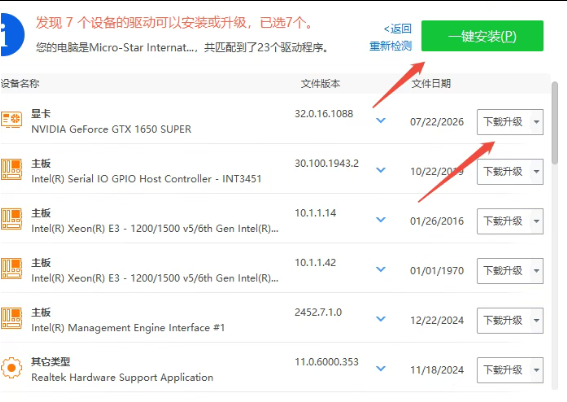The width and height of the screenshot is (567, 402).
Task: Click file date 07/22/2026
Action: tap(437, 122)
